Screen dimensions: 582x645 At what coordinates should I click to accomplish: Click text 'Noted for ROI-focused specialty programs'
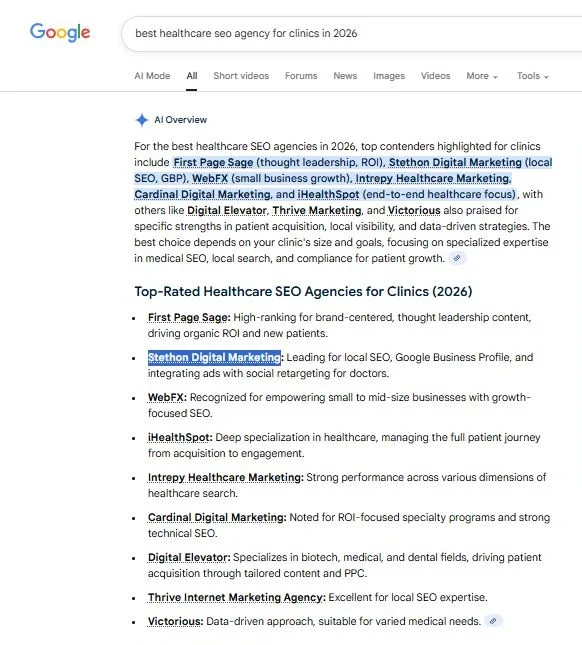pos(392,517)
